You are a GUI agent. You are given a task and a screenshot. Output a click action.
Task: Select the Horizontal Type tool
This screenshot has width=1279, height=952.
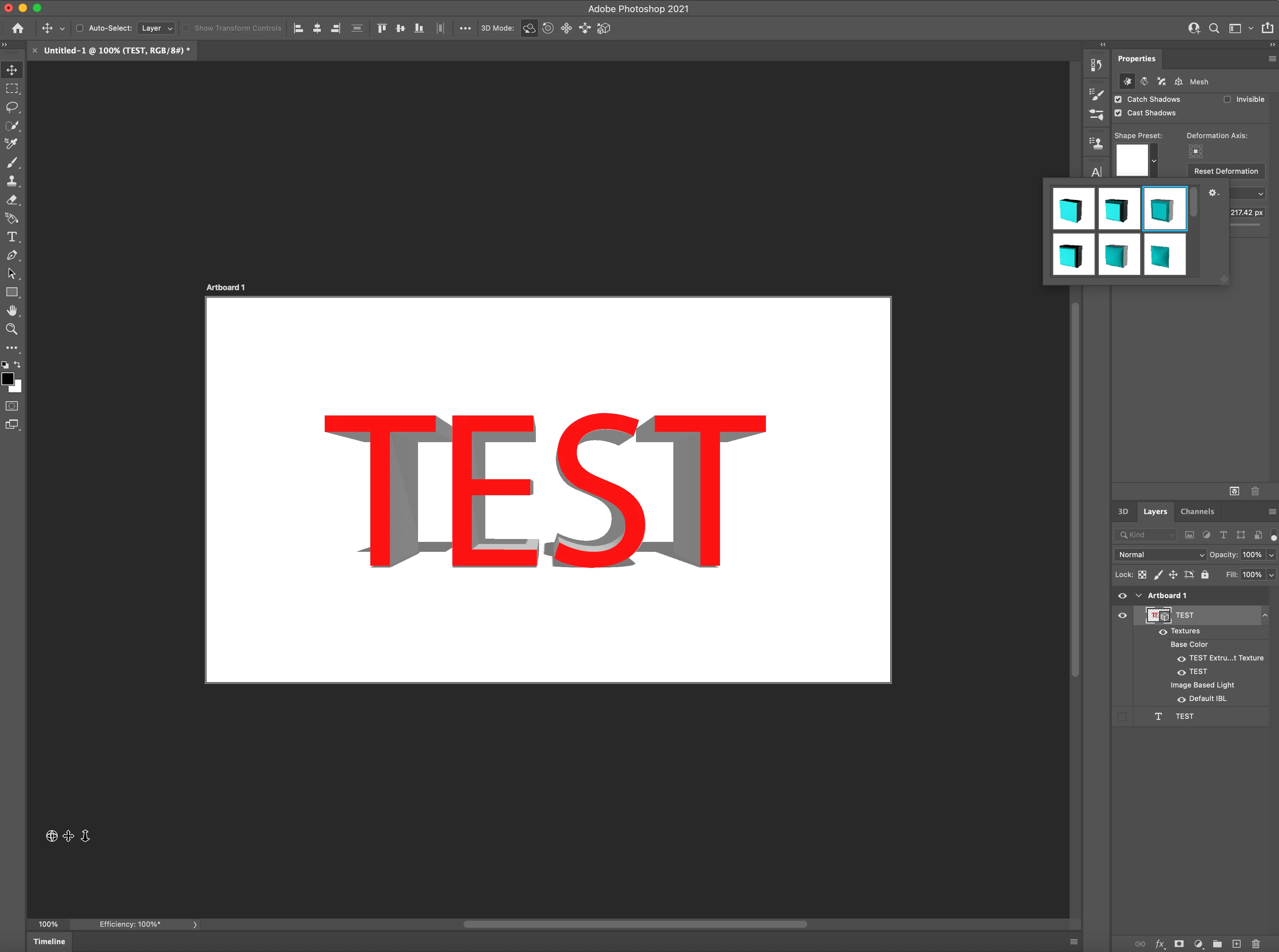[x=11, y=237]
